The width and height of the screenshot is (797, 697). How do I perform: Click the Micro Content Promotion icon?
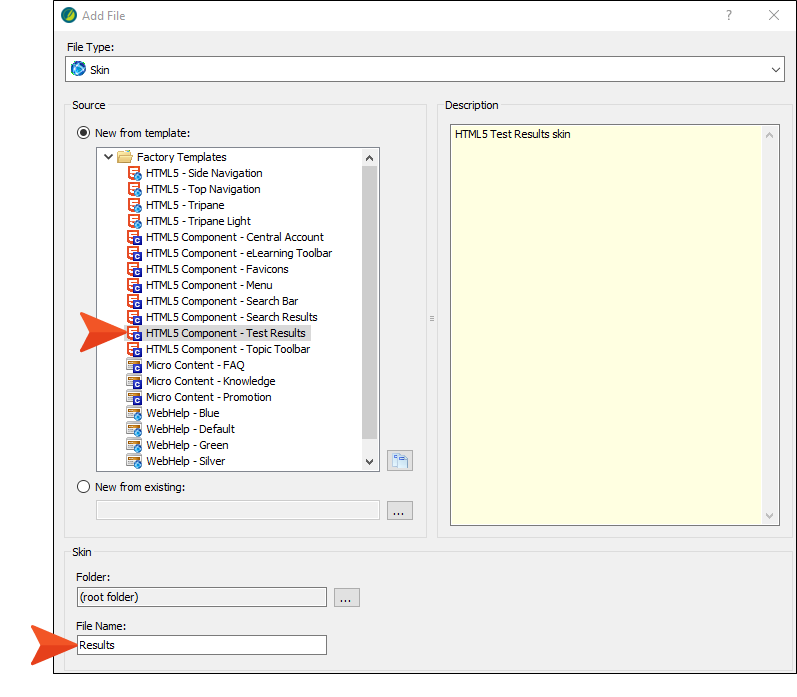coord(134,398)
